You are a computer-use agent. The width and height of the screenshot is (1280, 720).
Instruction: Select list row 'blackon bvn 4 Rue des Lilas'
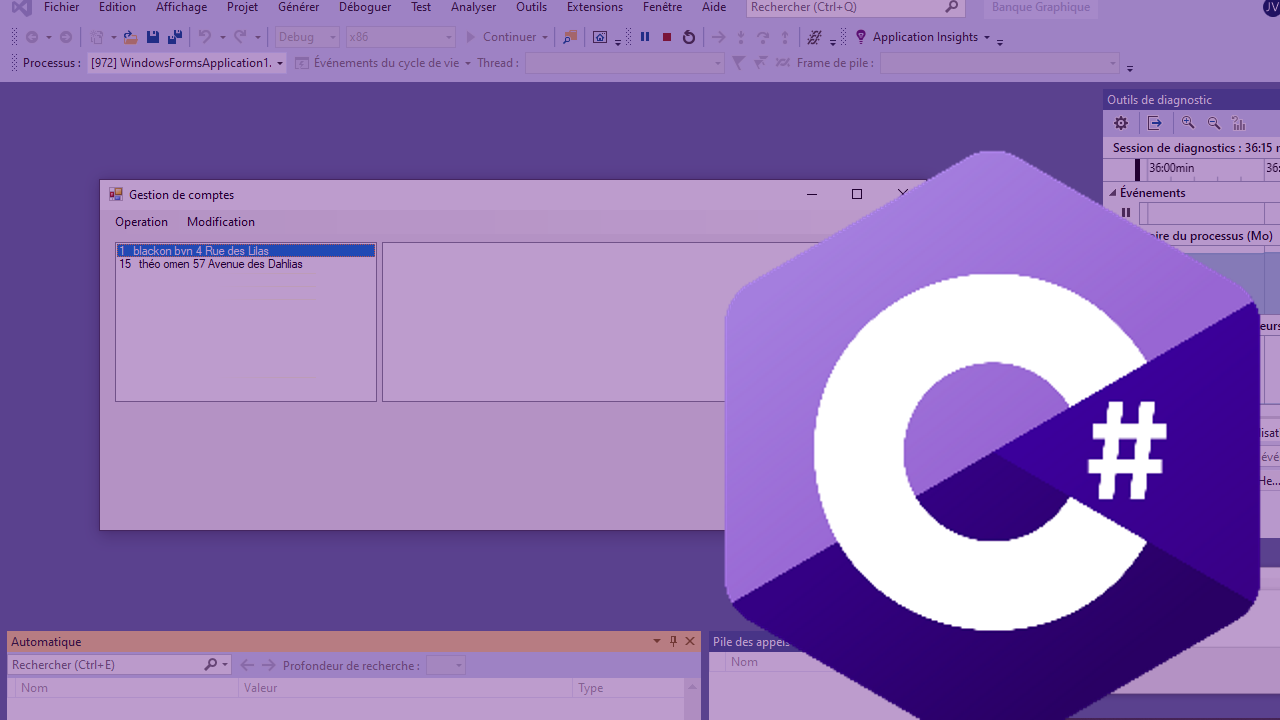(246, 251)
